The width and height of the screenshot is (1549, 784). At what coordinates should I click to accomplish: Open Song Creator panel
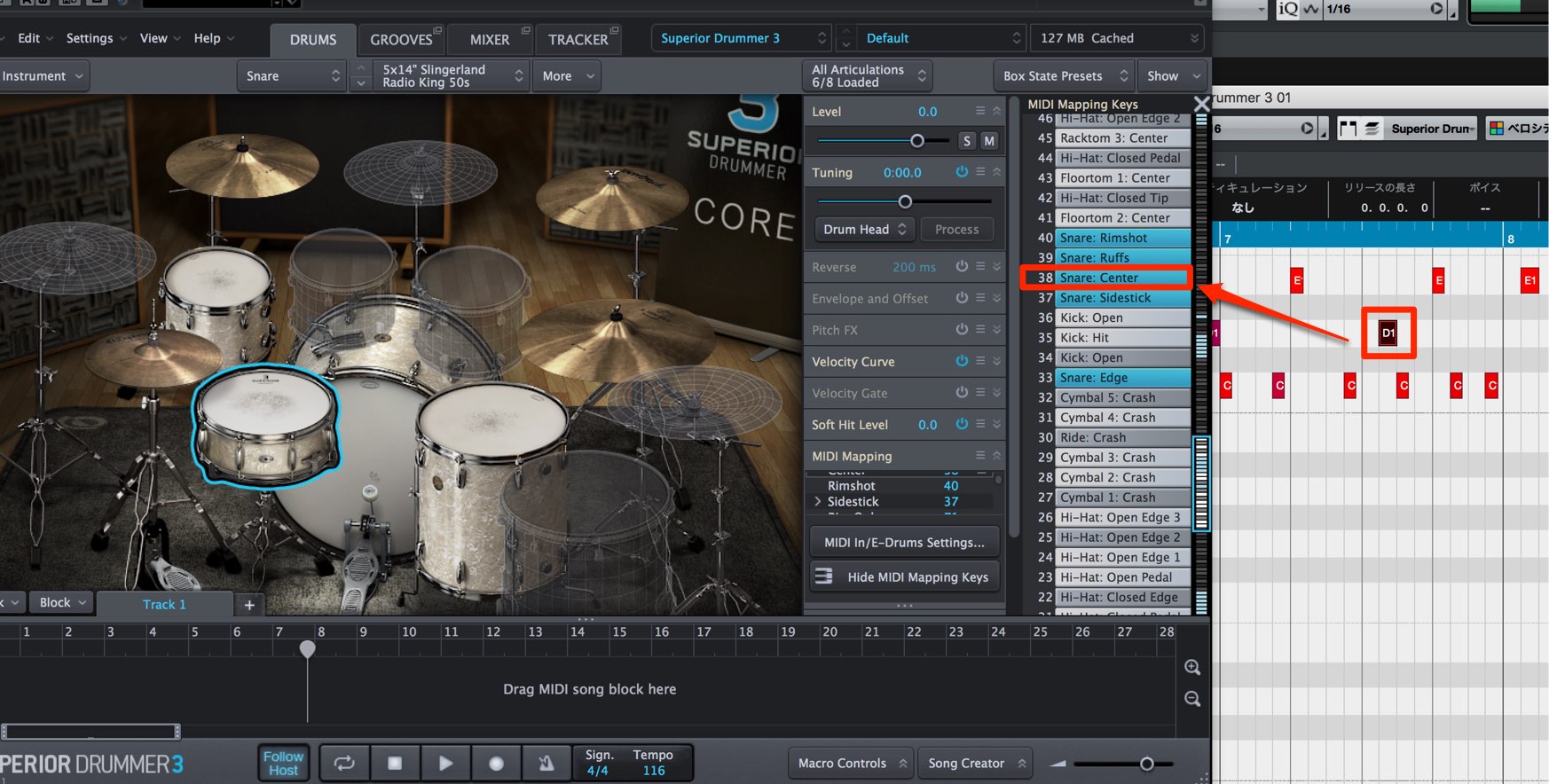[975, 763]
